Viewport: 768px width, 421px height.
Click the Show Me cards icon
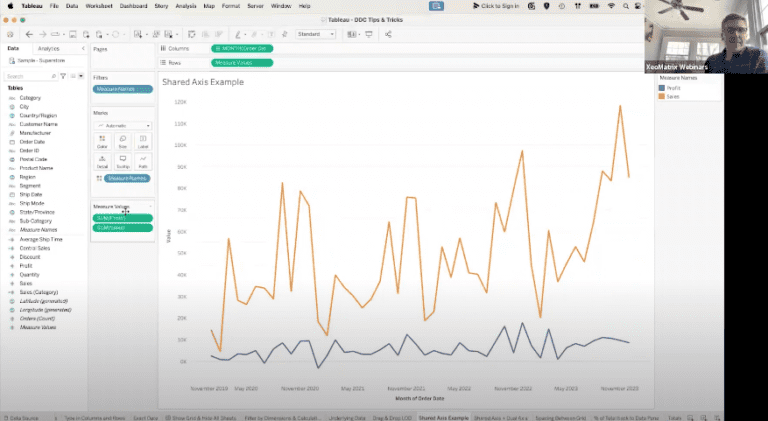coord(351,34)
